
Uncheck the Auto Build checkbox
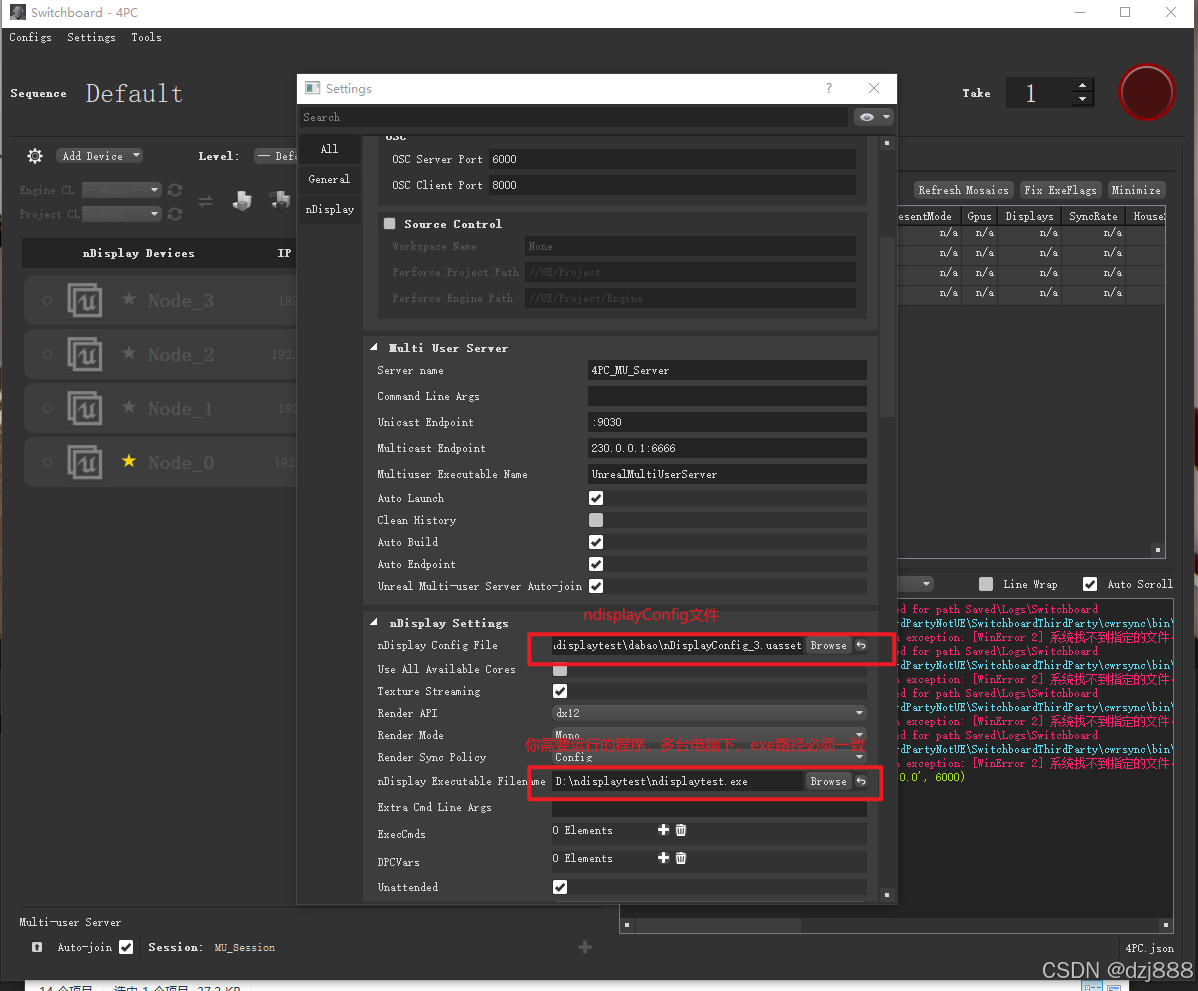tap(596, 542)
